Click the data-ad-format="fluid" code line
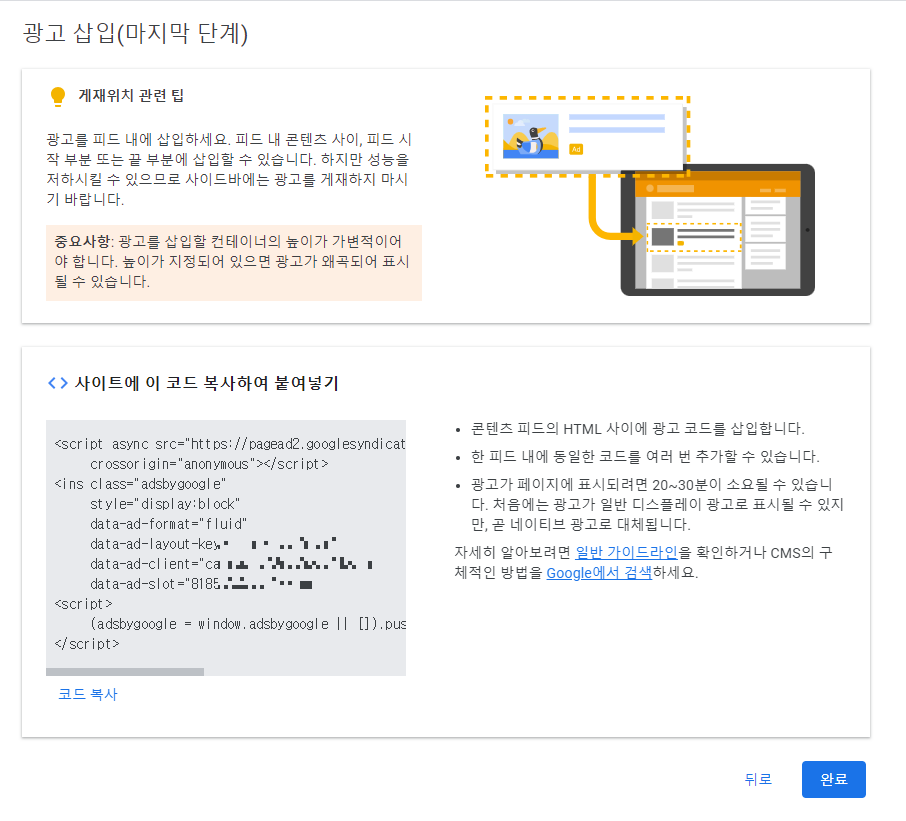 click(169, 523)
